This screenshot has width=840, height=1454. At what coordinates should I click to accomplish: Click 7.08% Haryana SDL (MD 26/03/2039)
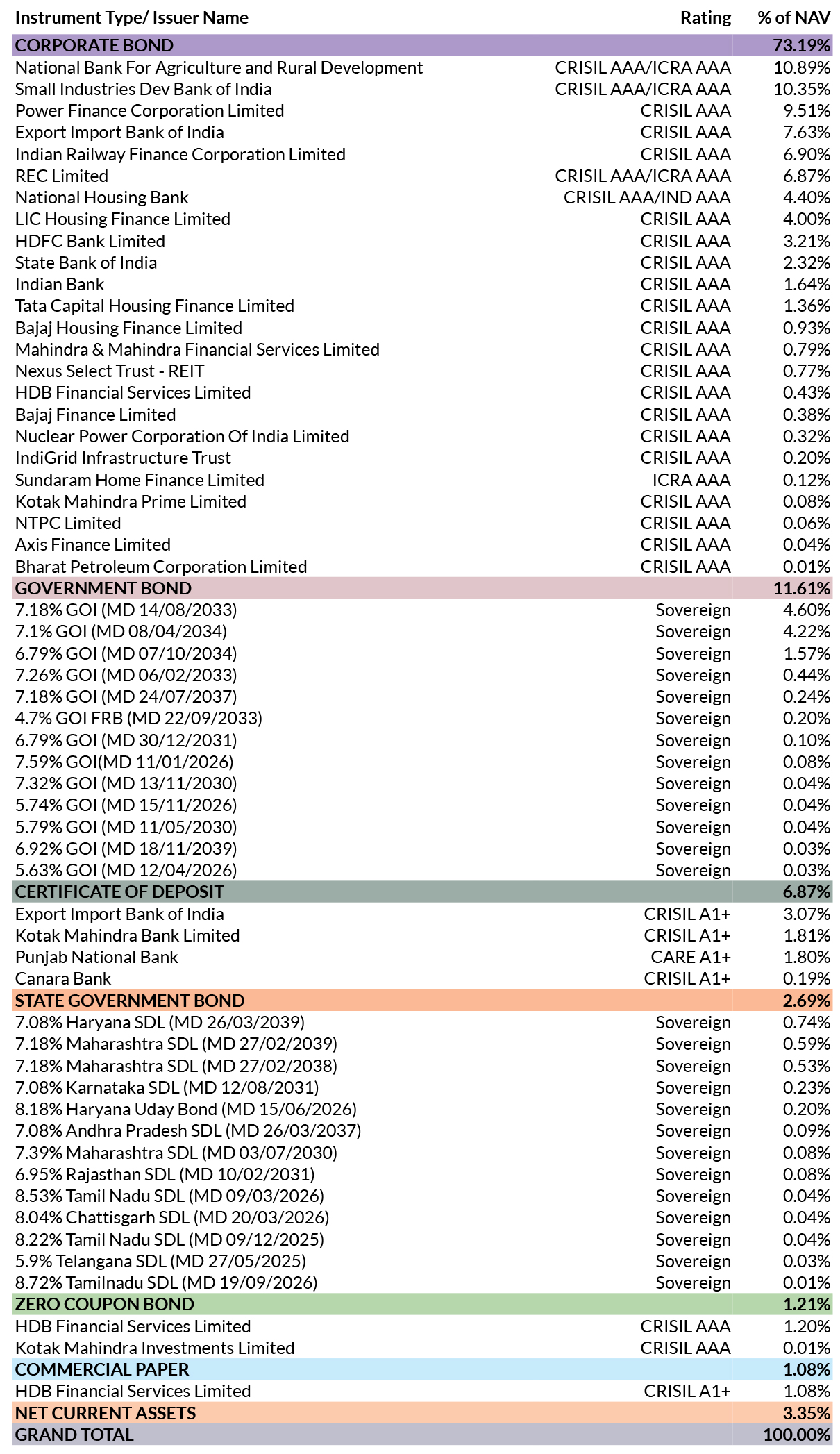coord(160,1022)
